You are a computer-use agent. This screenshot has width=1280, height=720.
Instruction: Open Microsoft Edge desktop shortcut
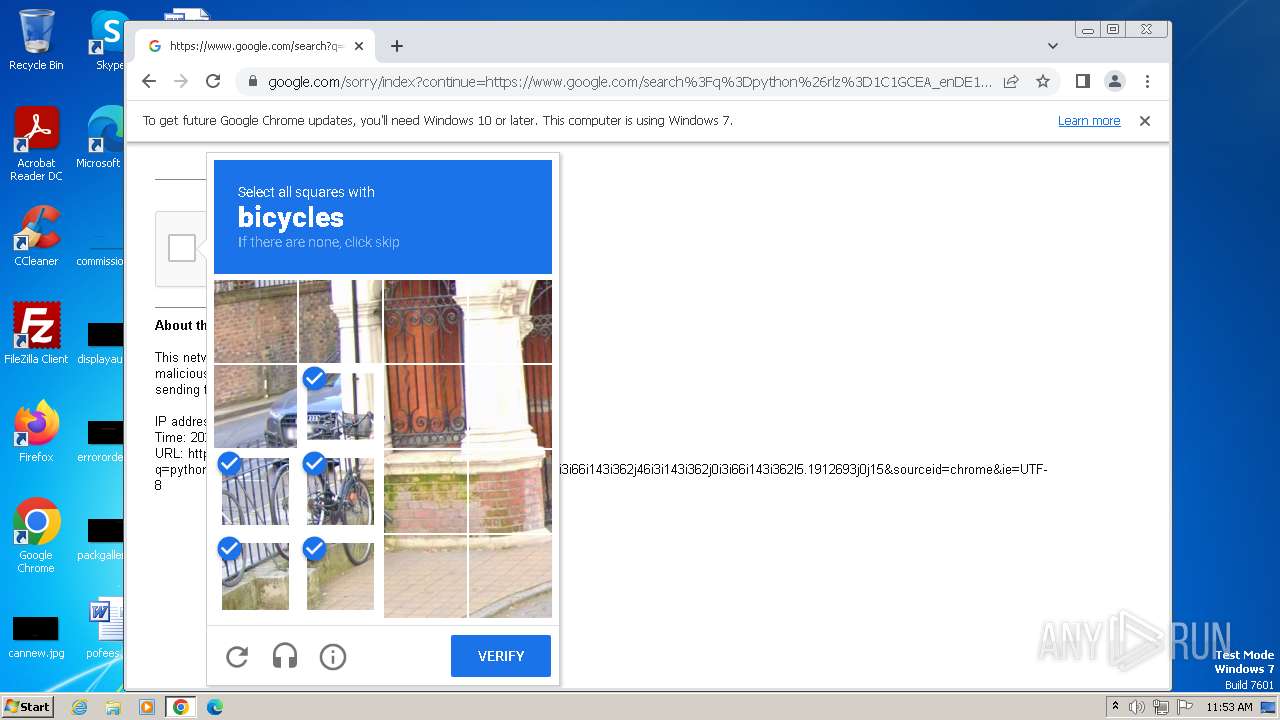100,138
